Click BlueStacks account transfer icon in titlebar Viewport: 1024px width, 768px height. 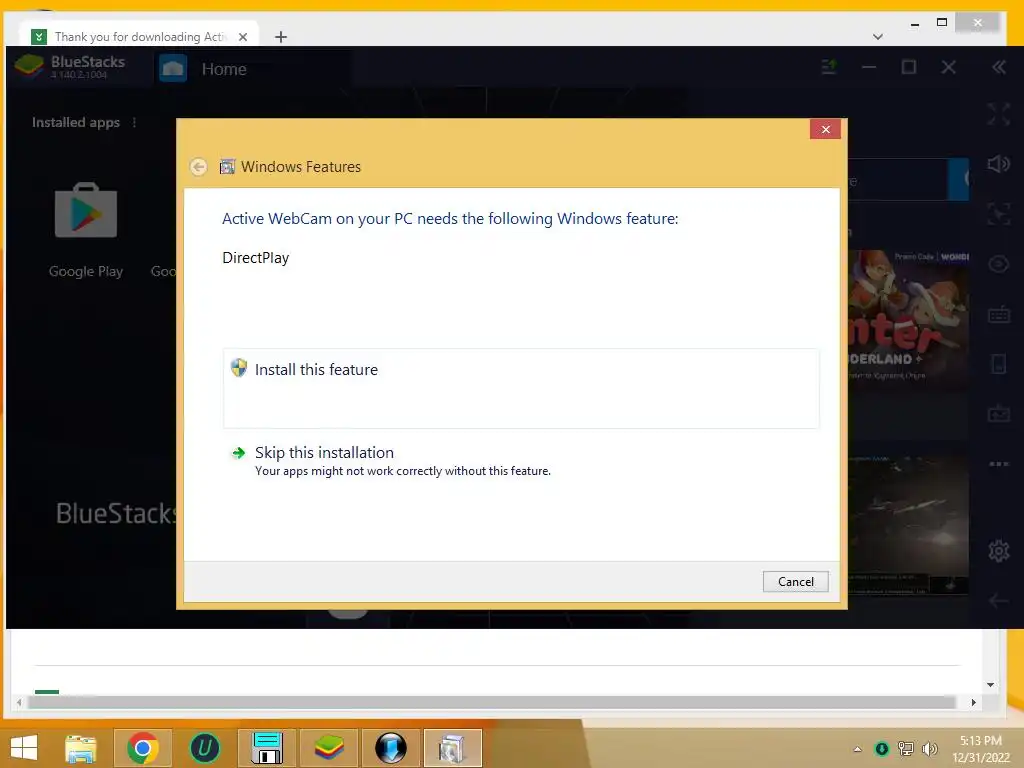coord(829,67)
